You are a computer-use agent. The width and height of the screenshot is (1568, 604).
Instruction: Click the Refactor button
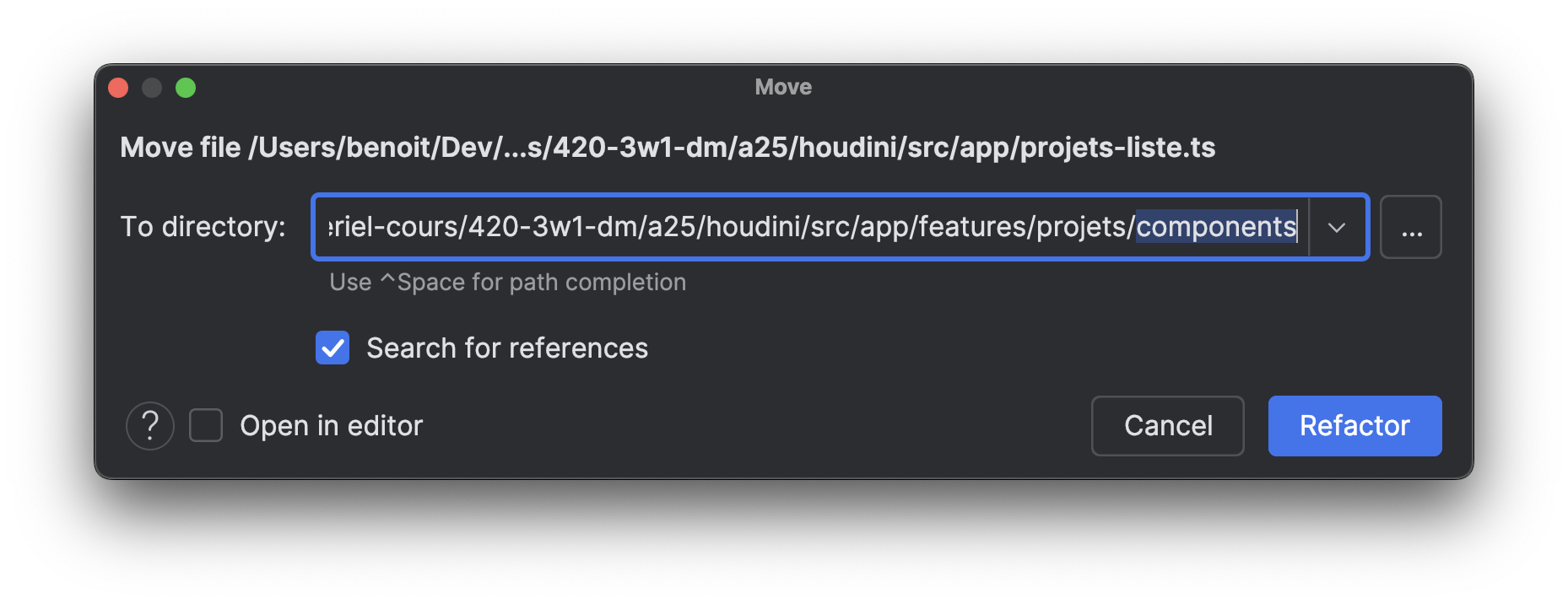tap(1354, 426)
